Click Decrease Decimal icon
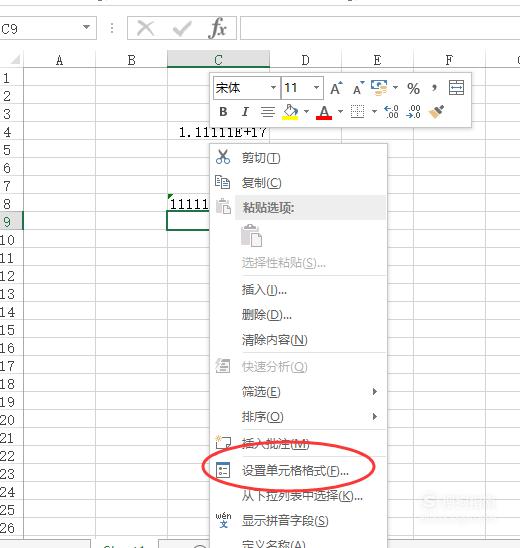The width and height of the screenshot is (520, 548). tap(413, 112)
